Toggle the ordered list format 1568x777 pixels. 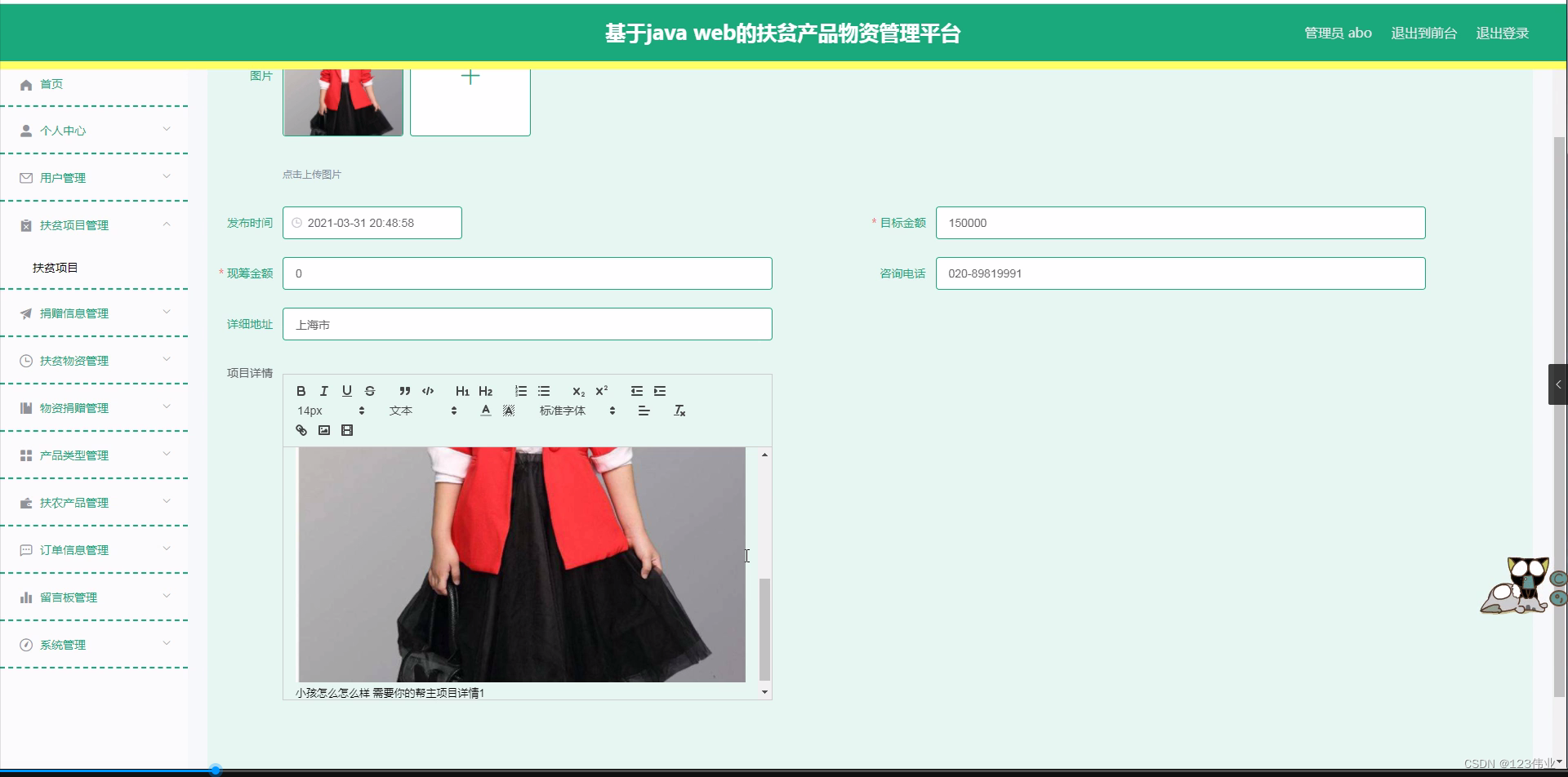(521, 391)
